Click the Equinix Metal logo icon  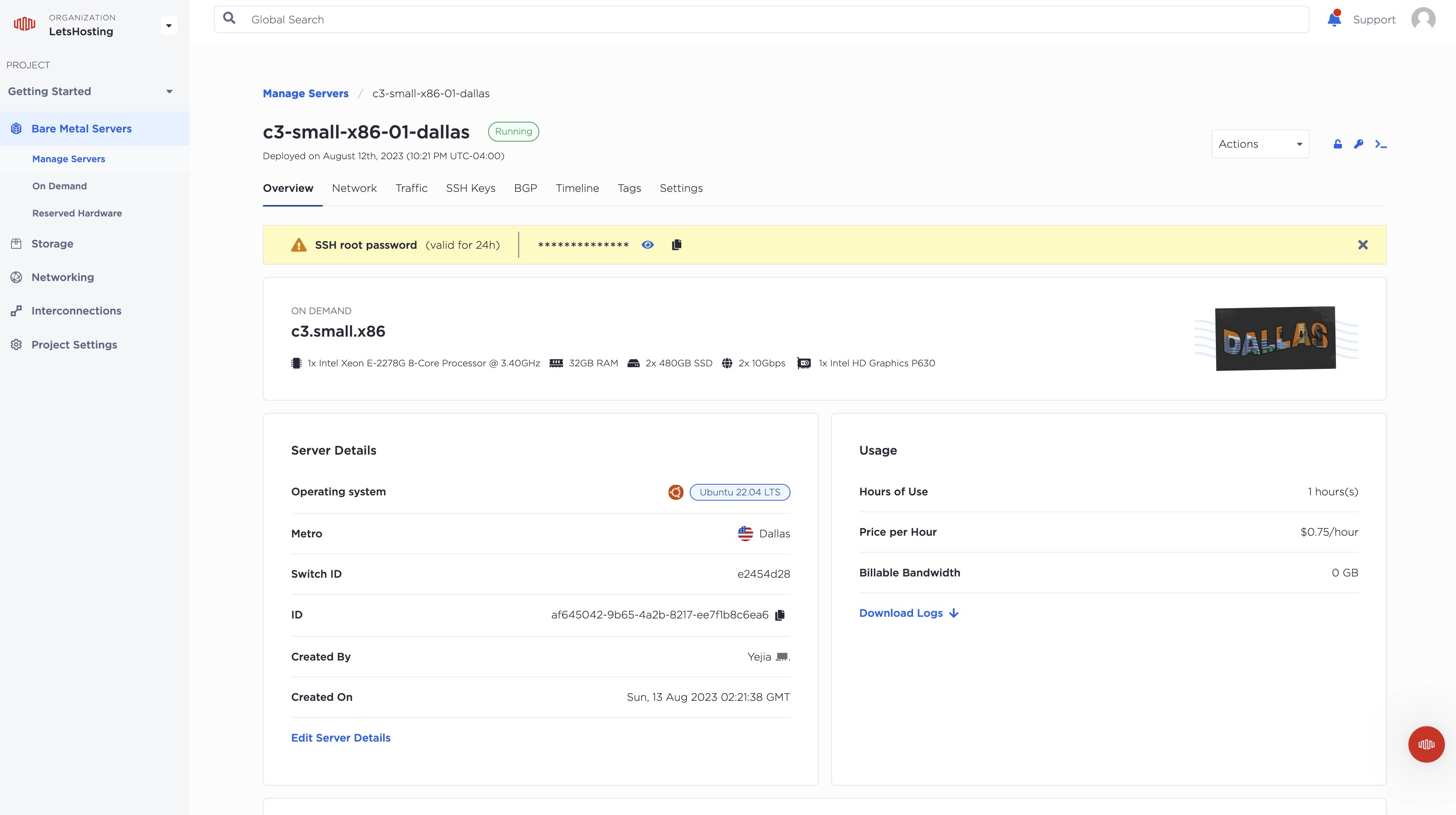24,24
